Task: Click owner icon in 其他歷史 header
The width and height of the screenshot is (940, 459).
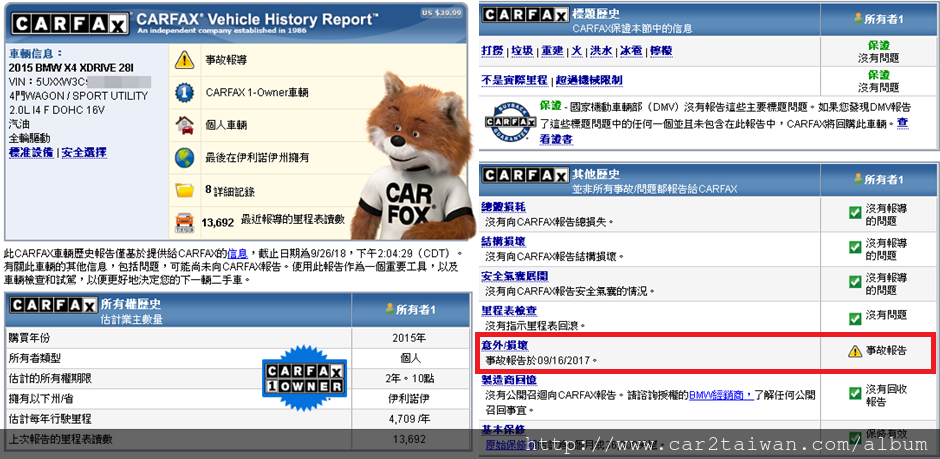Action: 858,179
